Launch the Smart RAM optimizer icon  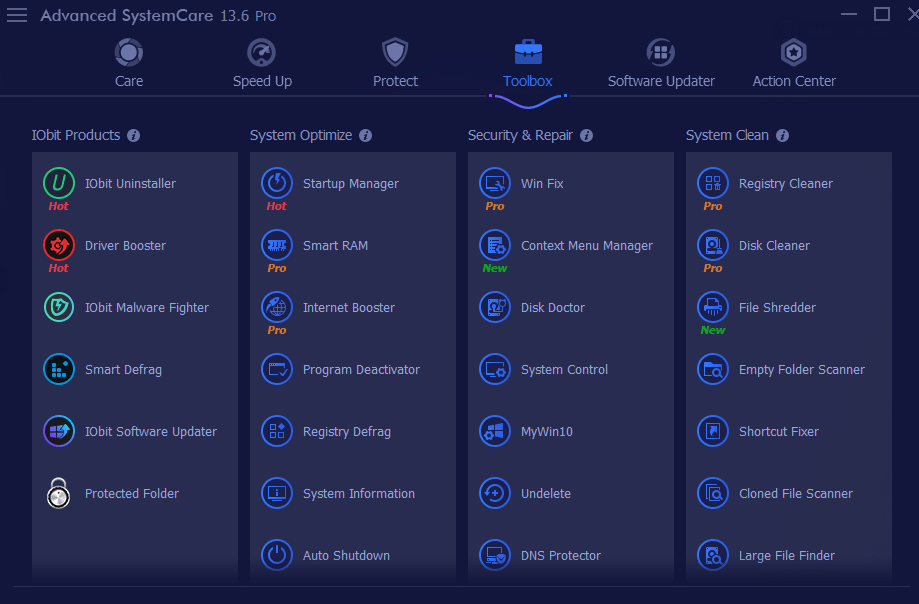(x=276, y=245)
